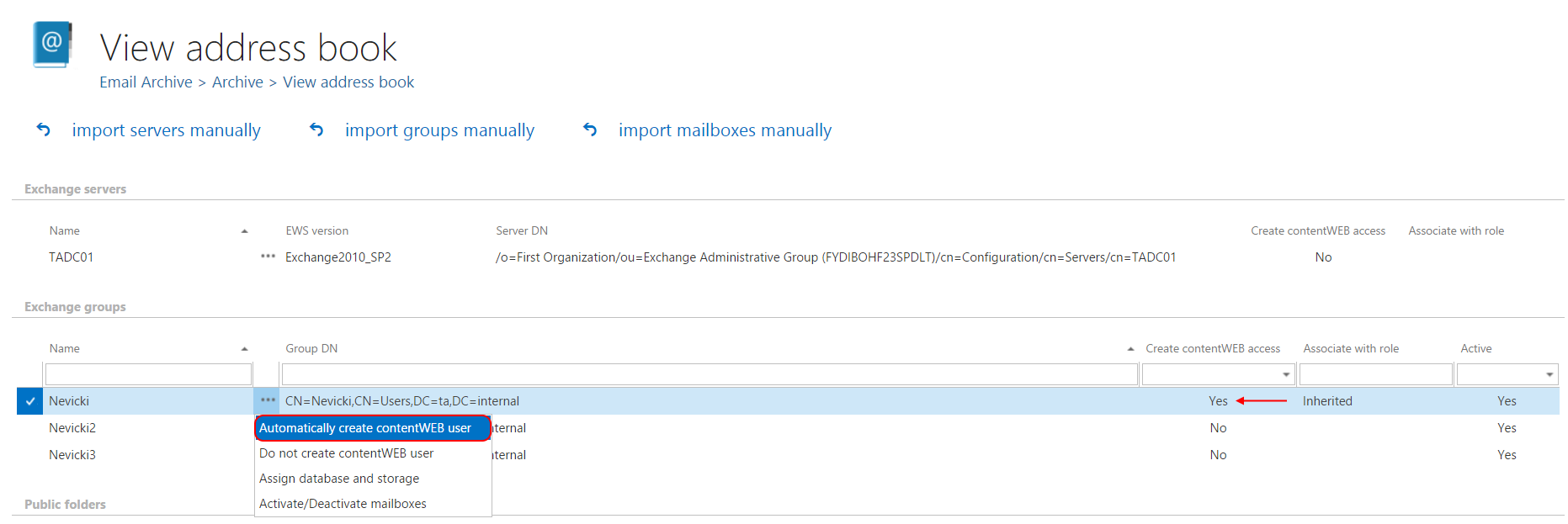The height and width of the screenshot is (524, 1568).
Task: Click sort arrow in Exchange servers Name column
Action: point(244,231)
